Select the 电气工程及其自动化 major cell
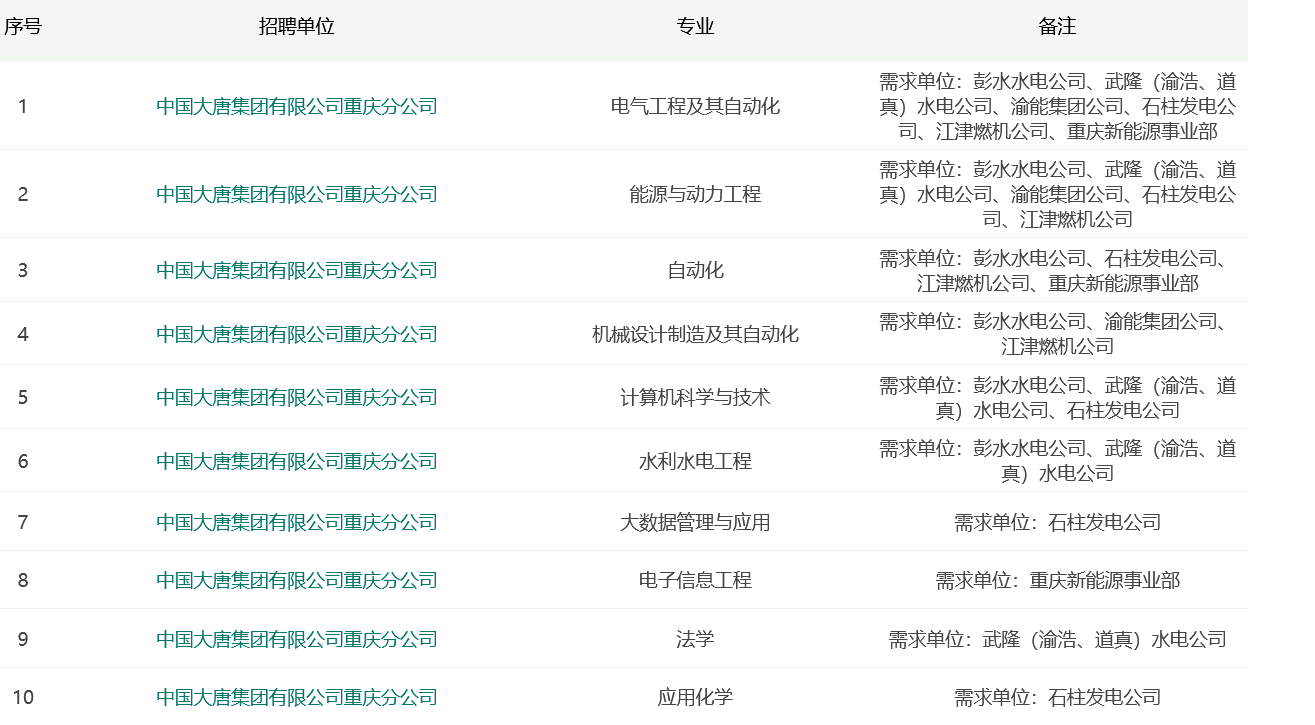This screenshot has width=1315, height=725. click(x=695, y=106)
